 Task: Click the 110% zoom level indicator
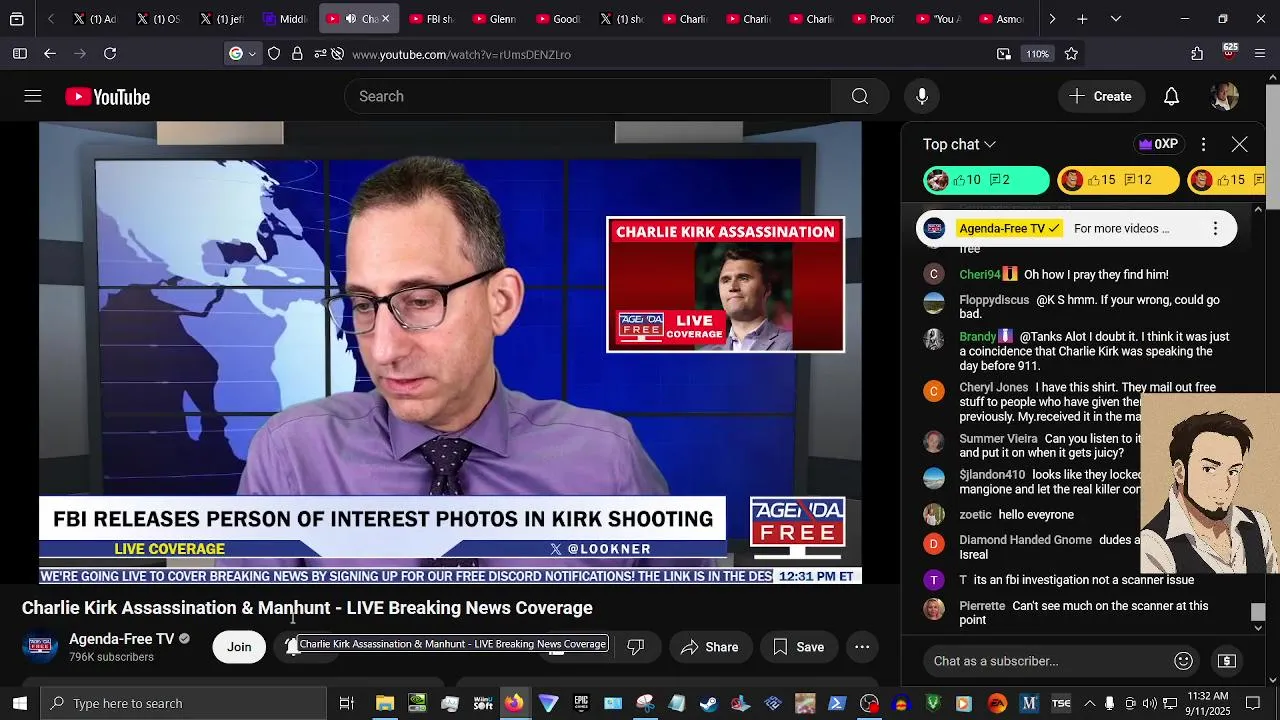(1037, 54)
